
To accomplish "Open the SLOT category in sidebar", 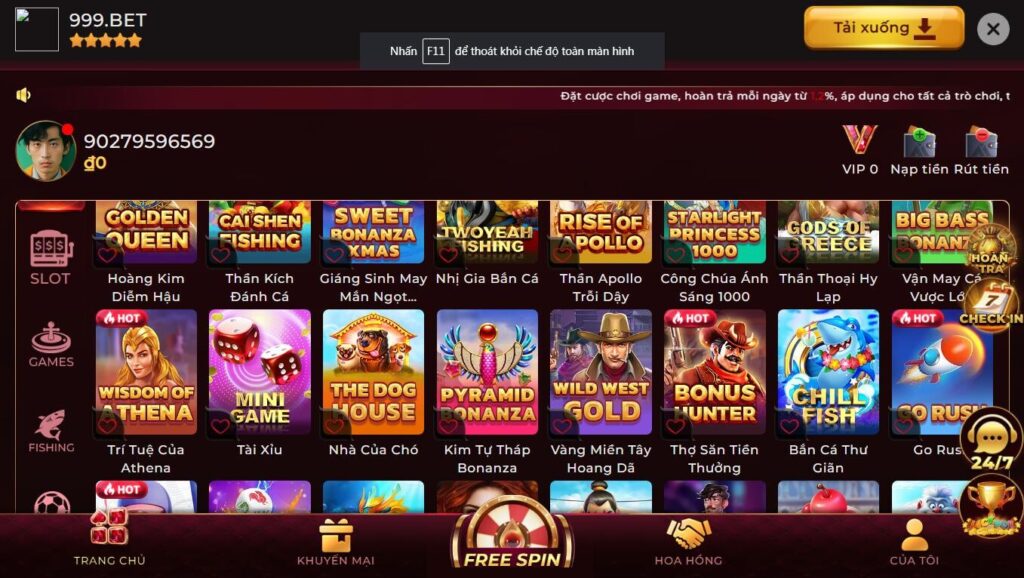I will pos(50,257).
